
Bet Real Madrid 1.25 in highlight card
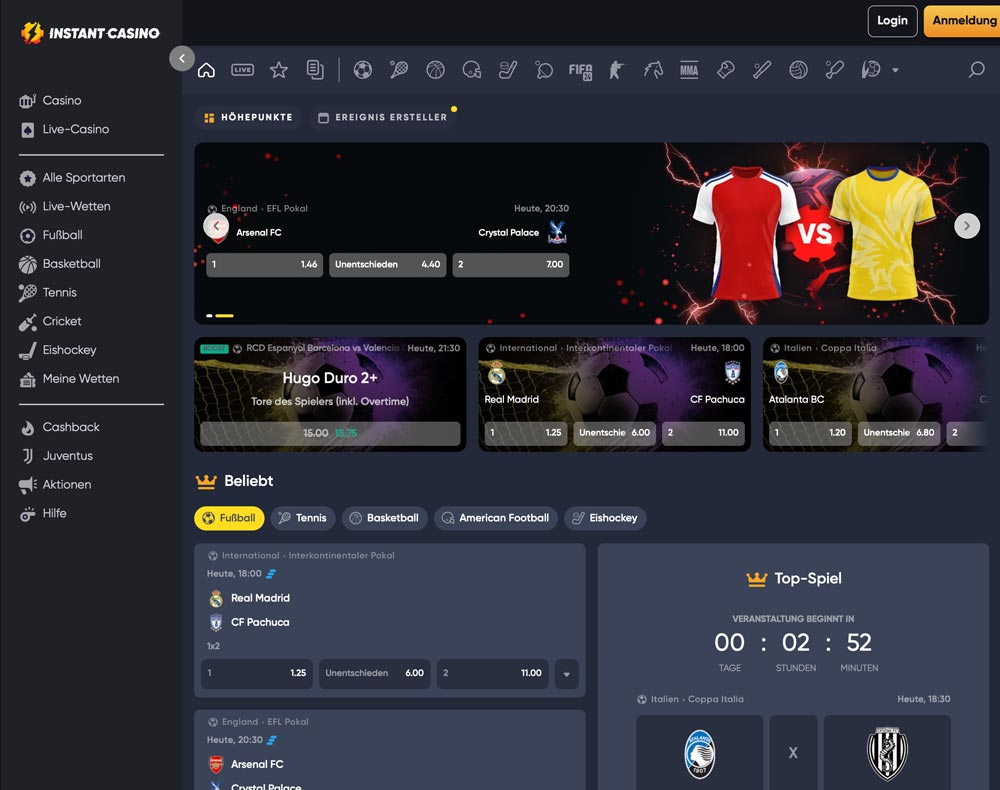(x=526, y=433)
